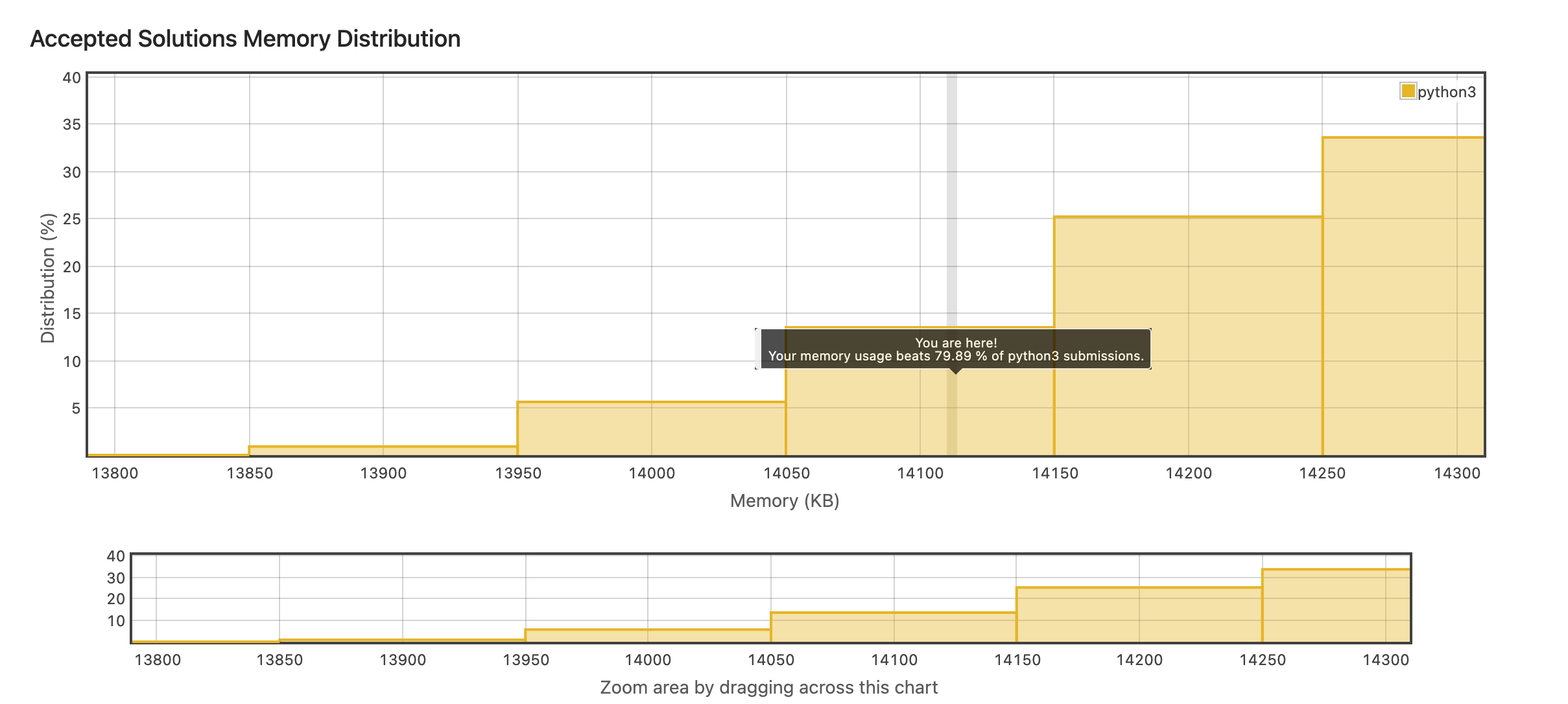Click the 'Memory (KB)' axis label
1568x704 pixels.
(784, 501)
